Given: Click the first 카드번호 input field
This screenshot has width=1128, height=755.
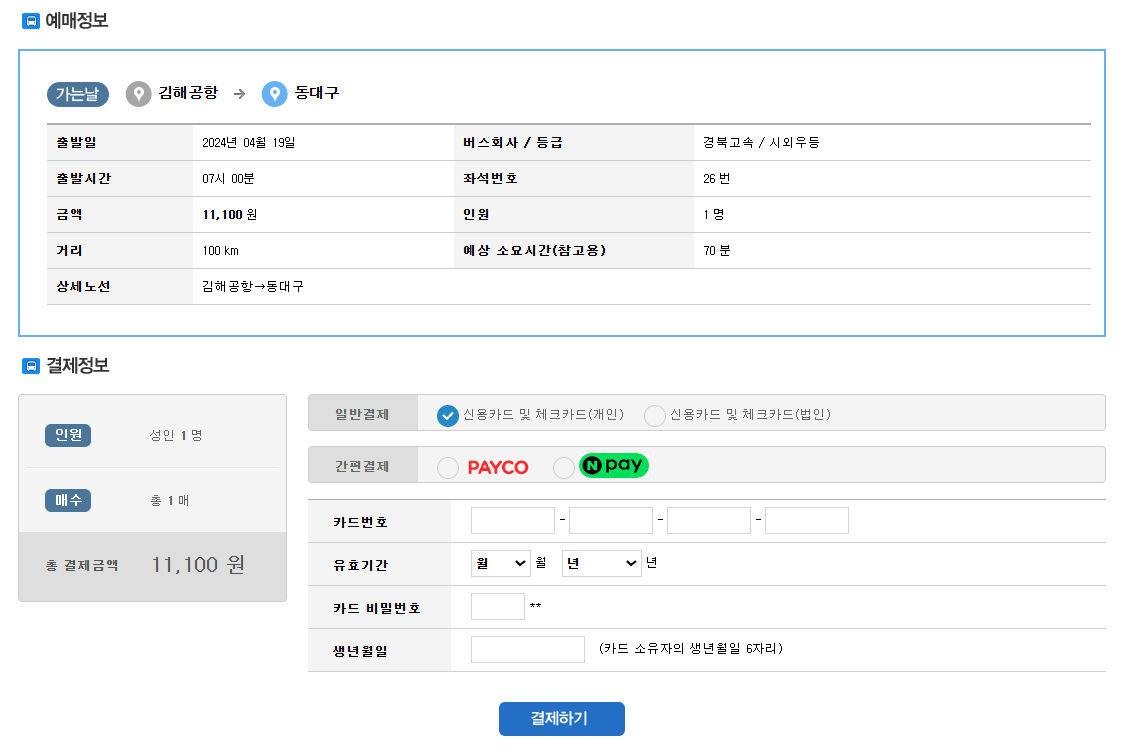Looking at the screenshot, I should [512, 520].
